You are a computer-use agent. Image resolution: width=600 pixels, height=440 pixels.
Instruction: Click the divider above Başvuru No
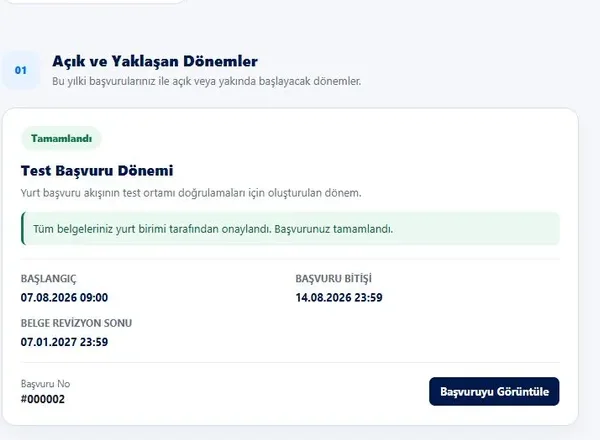point(290,362)
